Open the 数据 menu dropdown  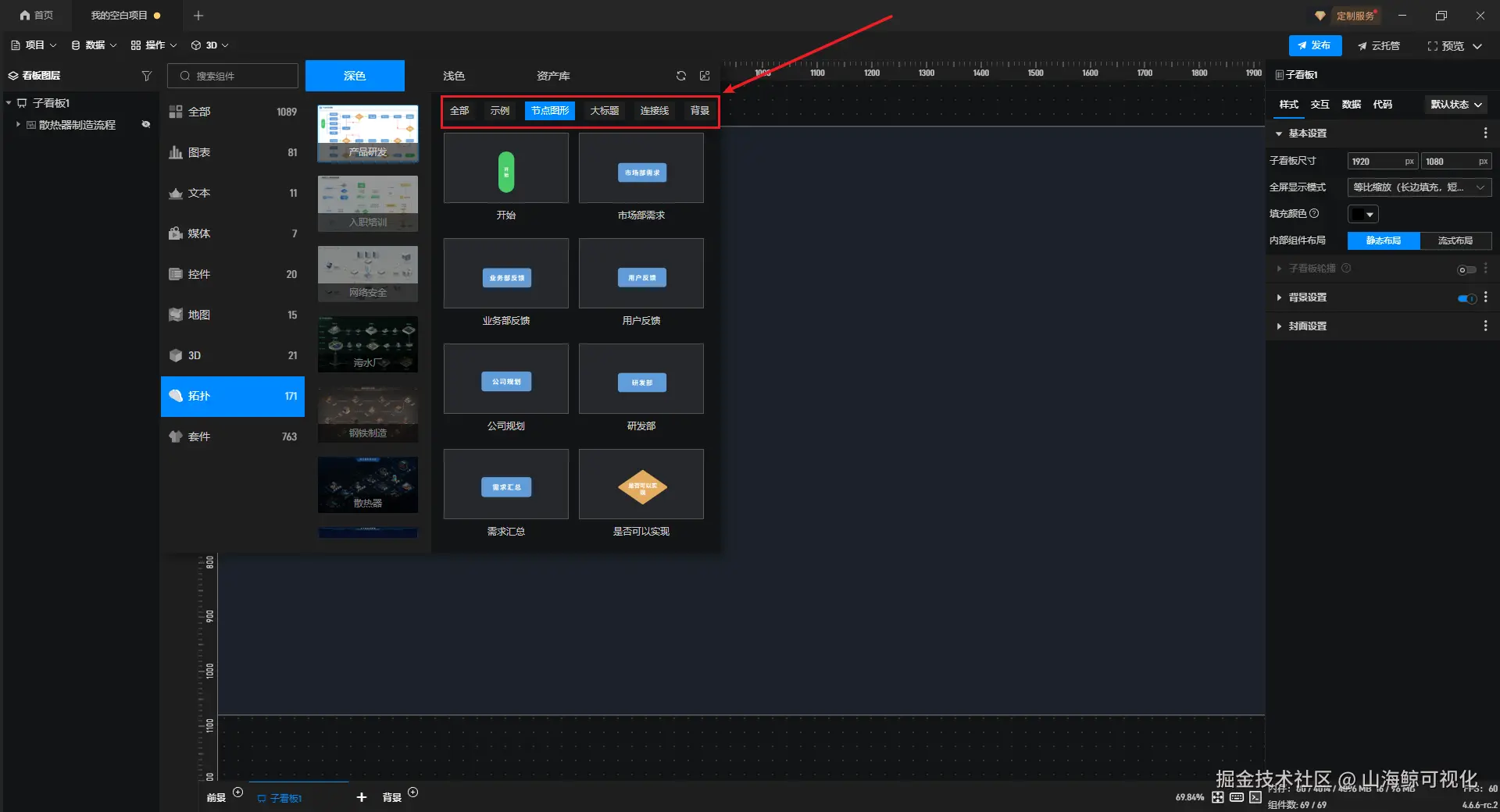click(x=94, y=45)
